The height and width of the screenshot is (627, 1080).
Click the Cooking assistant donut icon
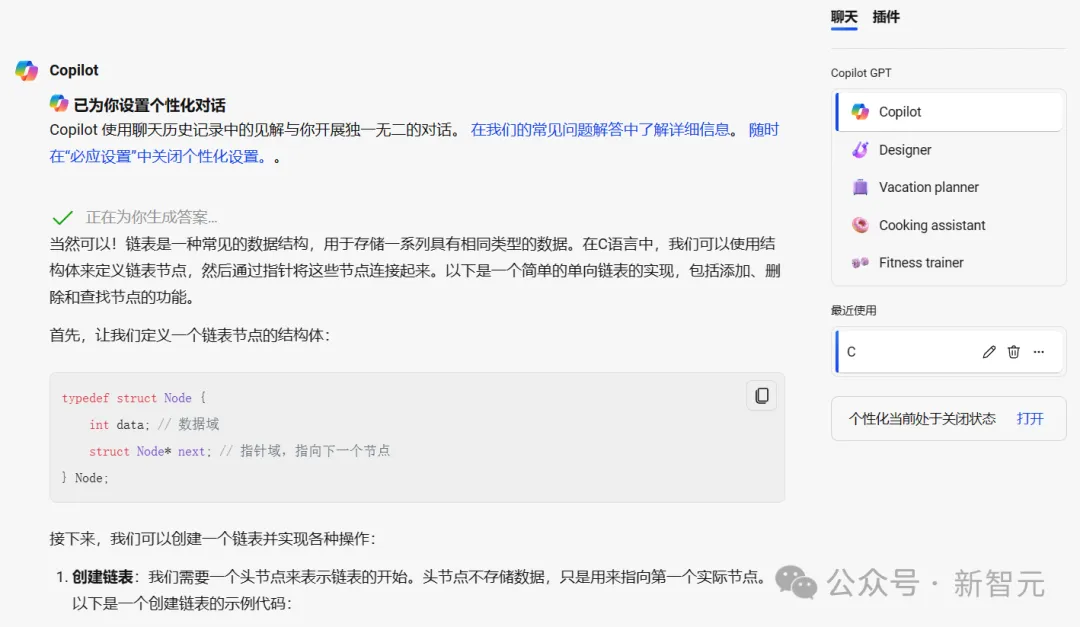(860, 225)
